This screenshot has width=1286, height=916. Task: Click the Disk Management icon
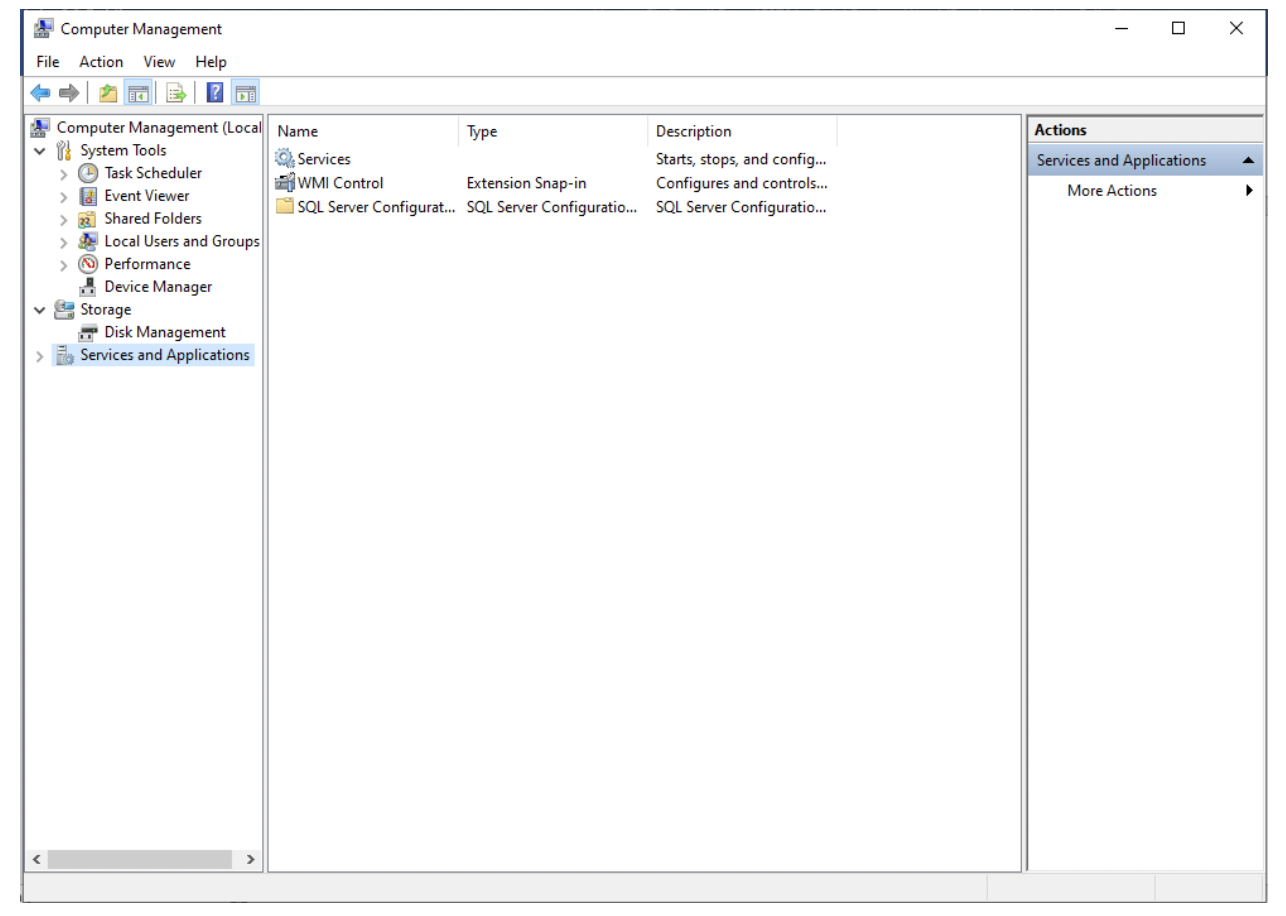coord(88,333)
